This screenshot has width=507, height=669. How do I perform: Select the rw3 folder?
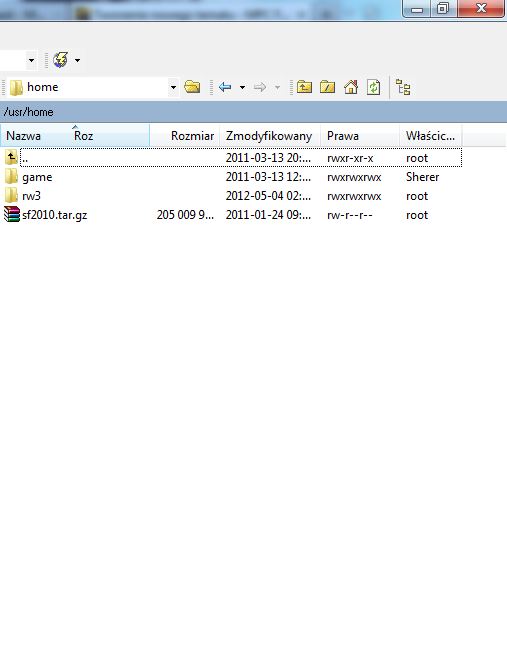coord(31,196)
